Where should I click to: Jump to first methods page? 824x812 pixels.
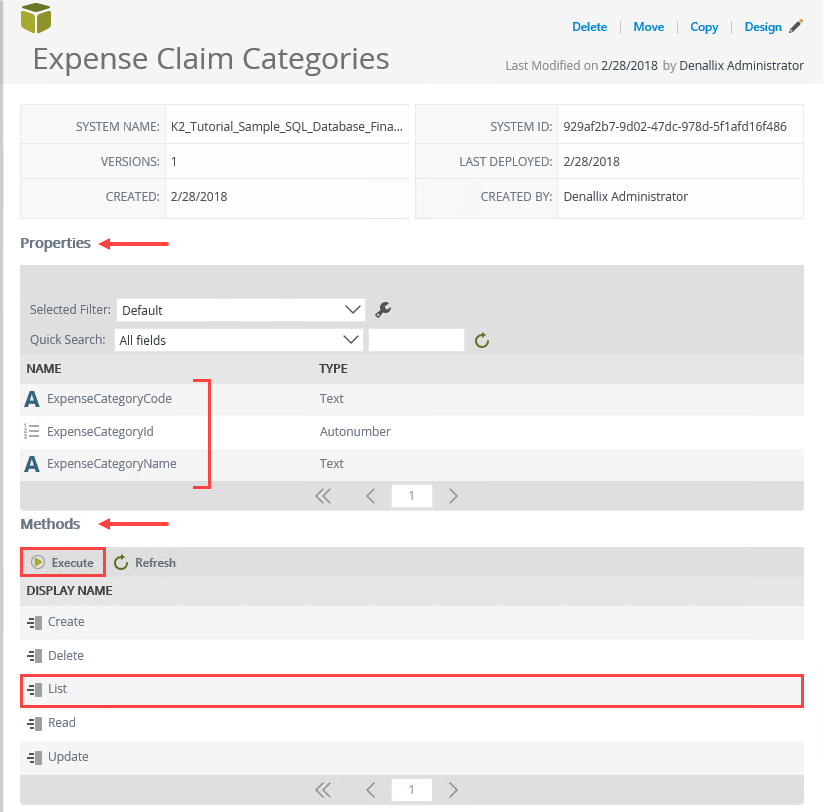[x=323, y=790]
